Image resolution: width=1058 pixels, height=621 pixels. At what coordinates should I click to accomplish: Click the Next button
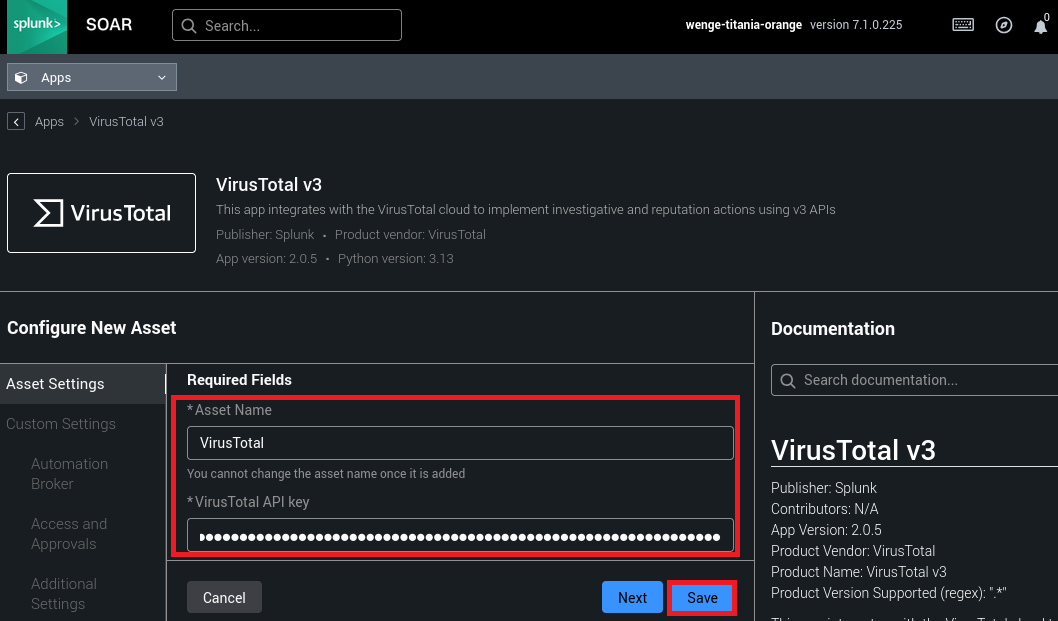pyautogui.click(x=632, y=597)
